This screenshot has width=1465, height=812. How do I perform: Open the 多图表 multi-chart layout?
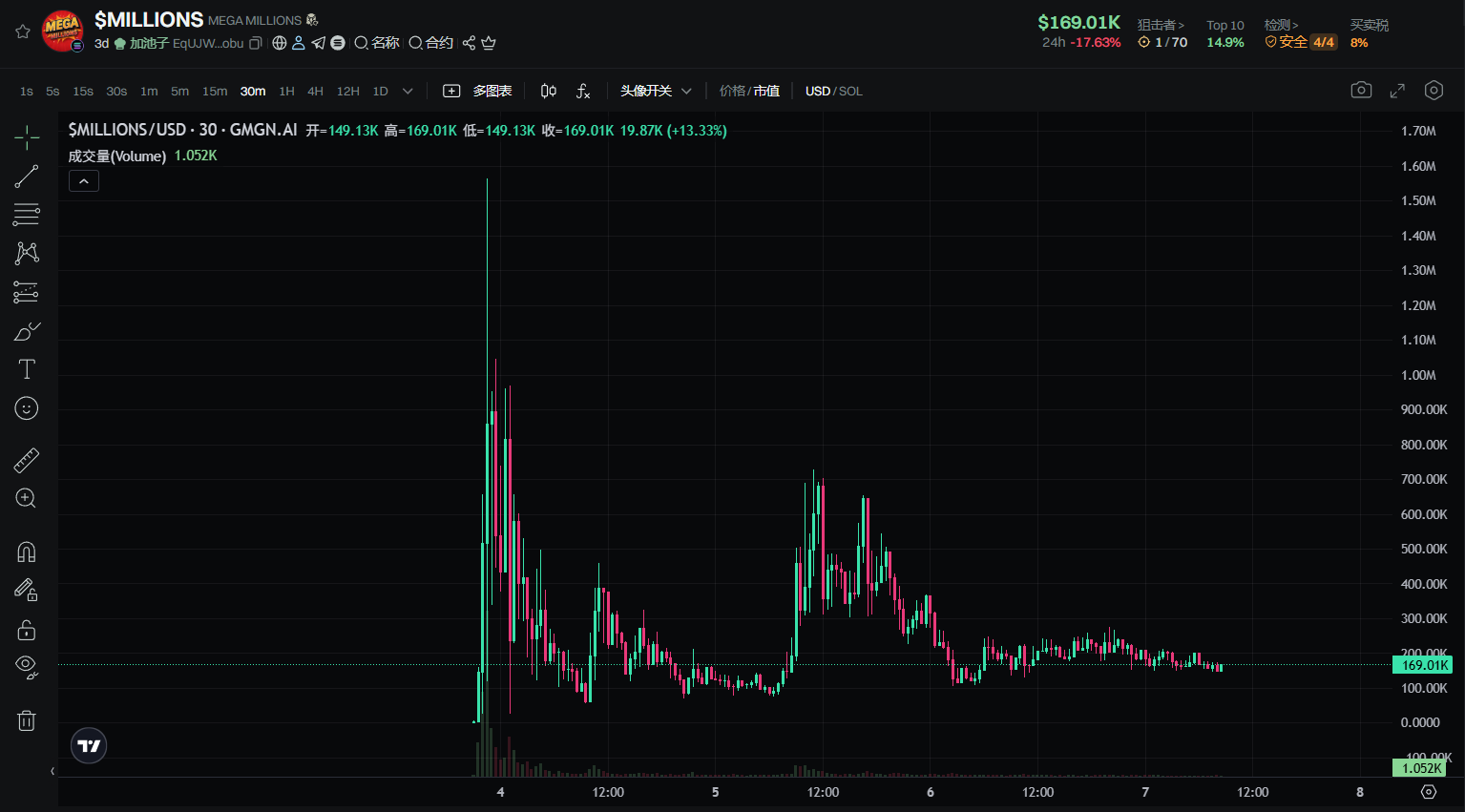point(478,91)
